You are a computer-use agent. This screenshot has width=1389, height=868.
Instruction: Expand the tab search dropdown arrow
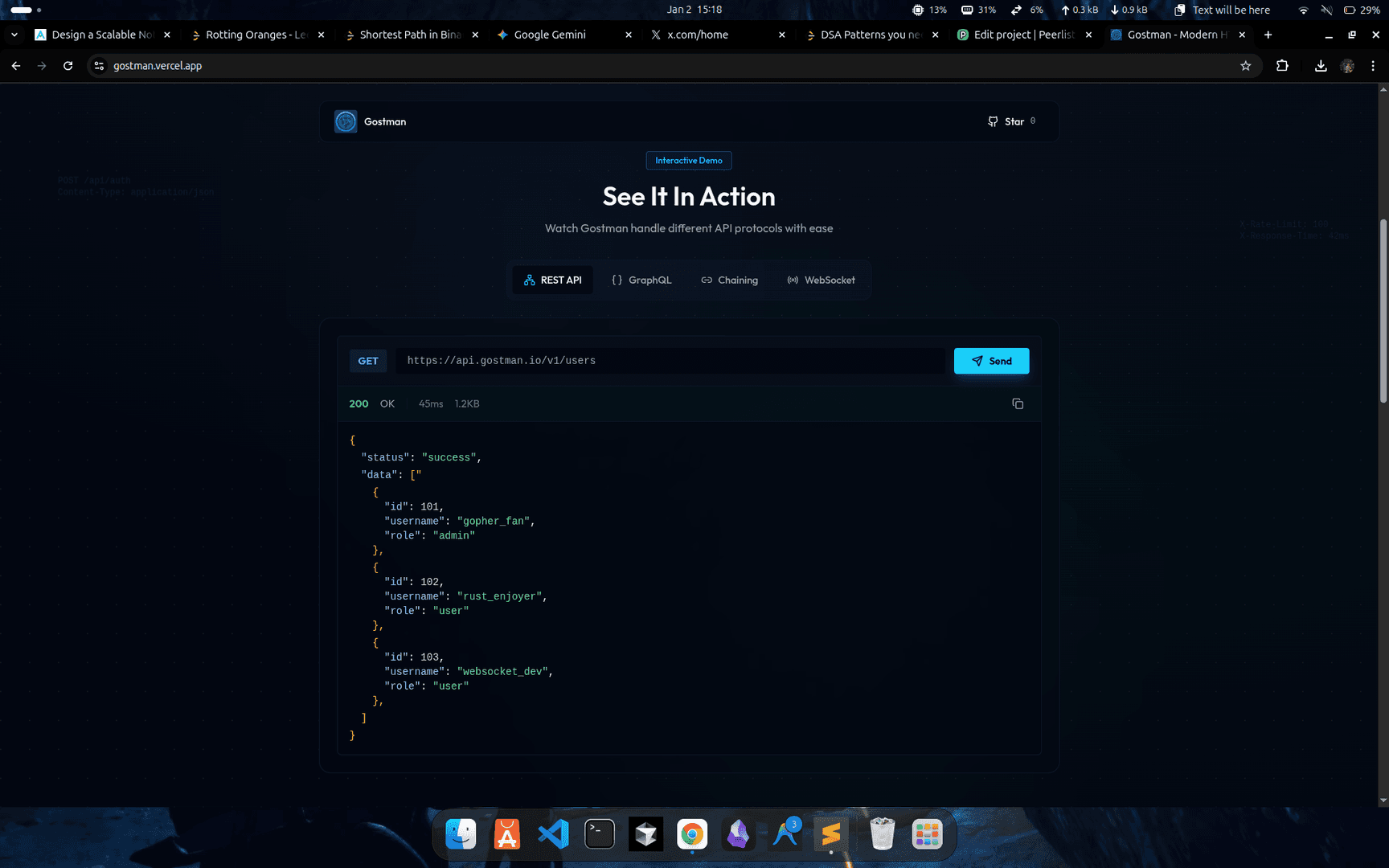(14, 35)
